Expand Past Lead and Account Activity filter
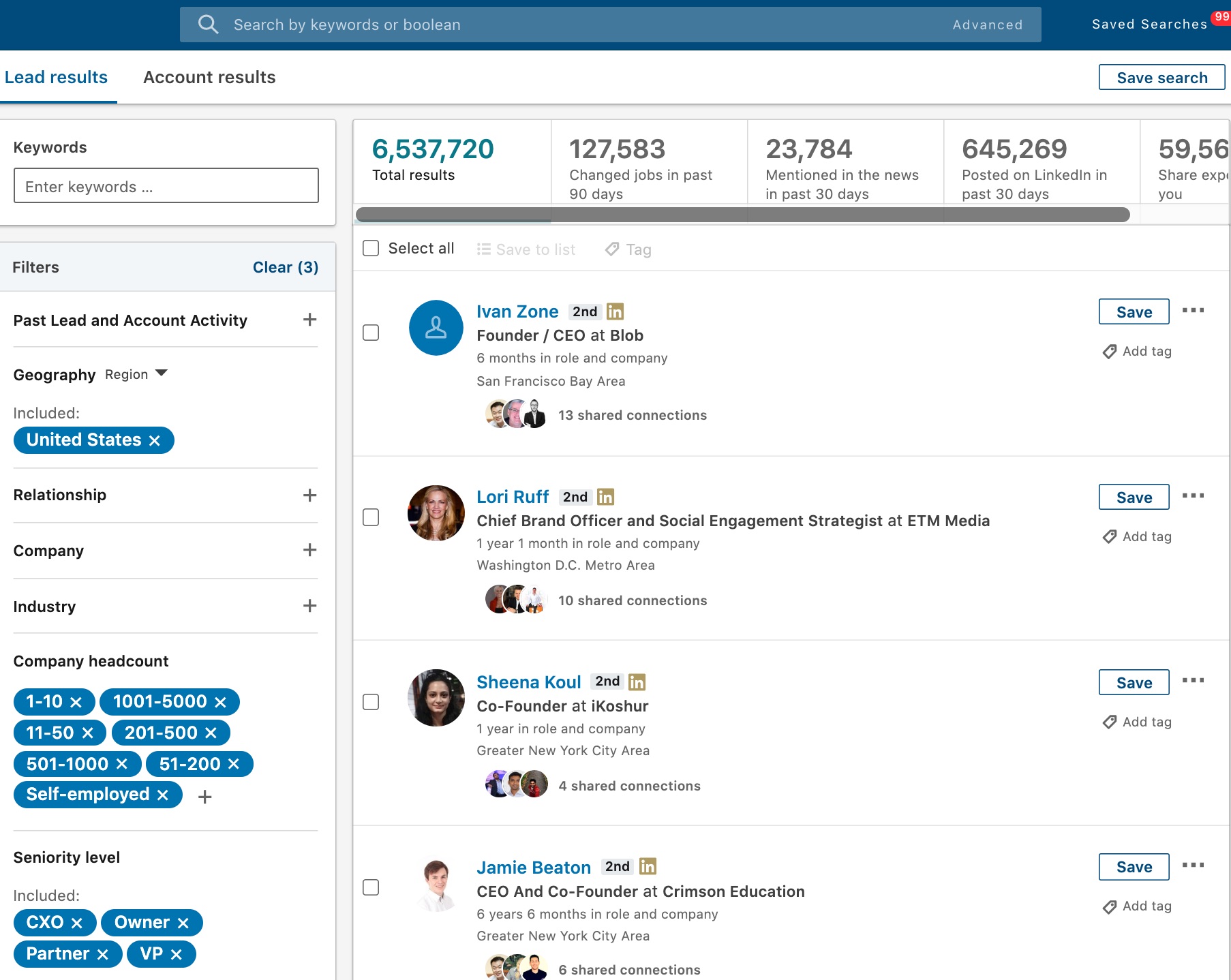Viewport: 1231px width, 980px height. coord(309,320)
